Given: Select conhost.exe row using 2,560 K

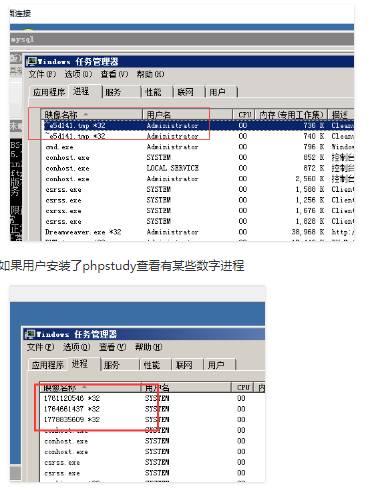Looking at the screenshot, I should coord(199,179).
